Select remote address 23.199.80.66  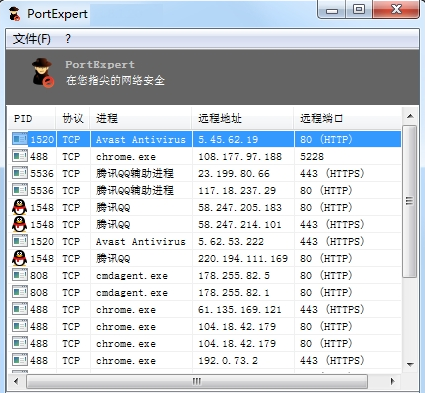(234, 173)
